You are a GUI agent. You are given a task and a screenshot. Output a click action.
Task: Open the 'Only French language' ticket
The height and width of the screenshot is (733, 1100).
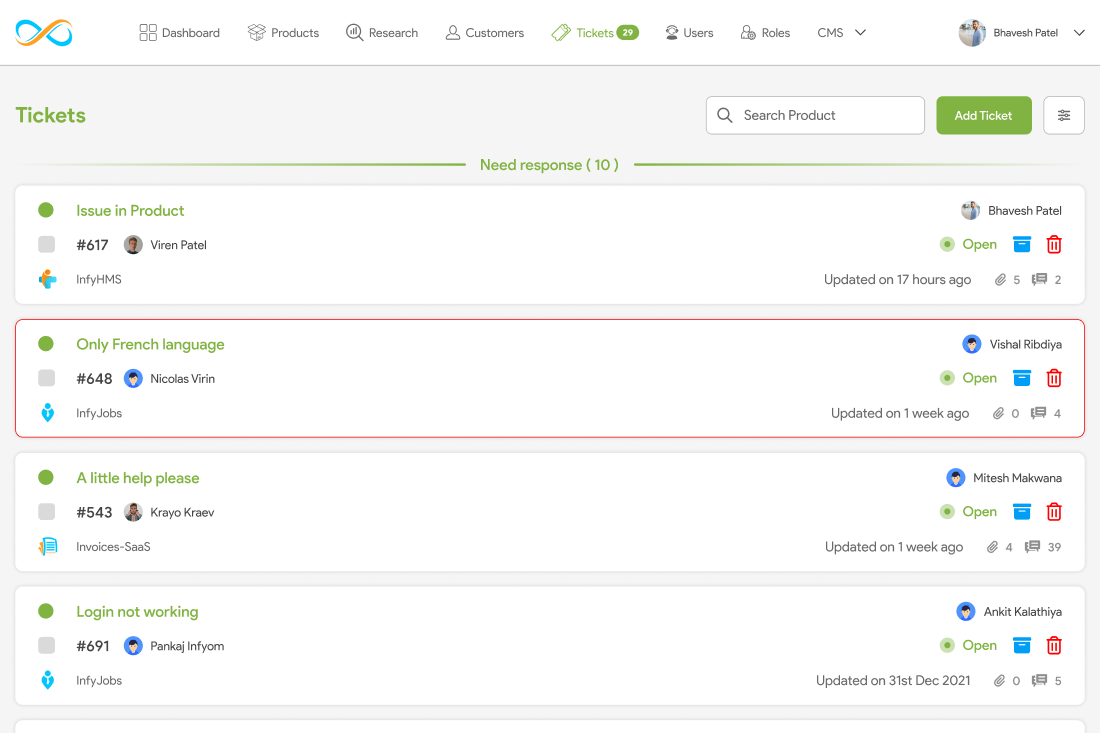click(150, 344)
